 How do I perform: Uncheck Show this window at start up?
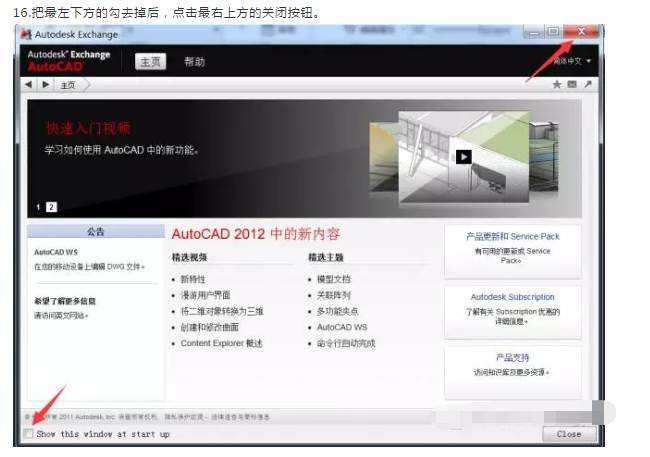[29, 434]
